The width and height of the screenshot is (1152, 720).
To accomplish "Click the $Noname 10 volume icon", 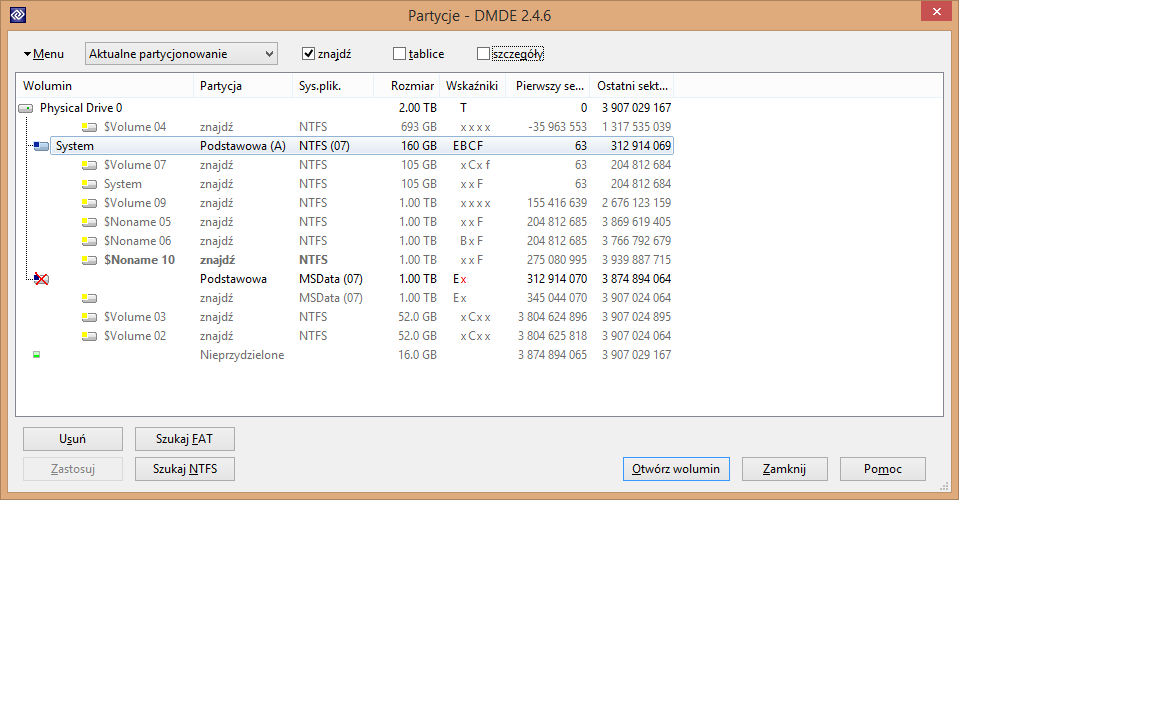I will (x=90, y=260).
